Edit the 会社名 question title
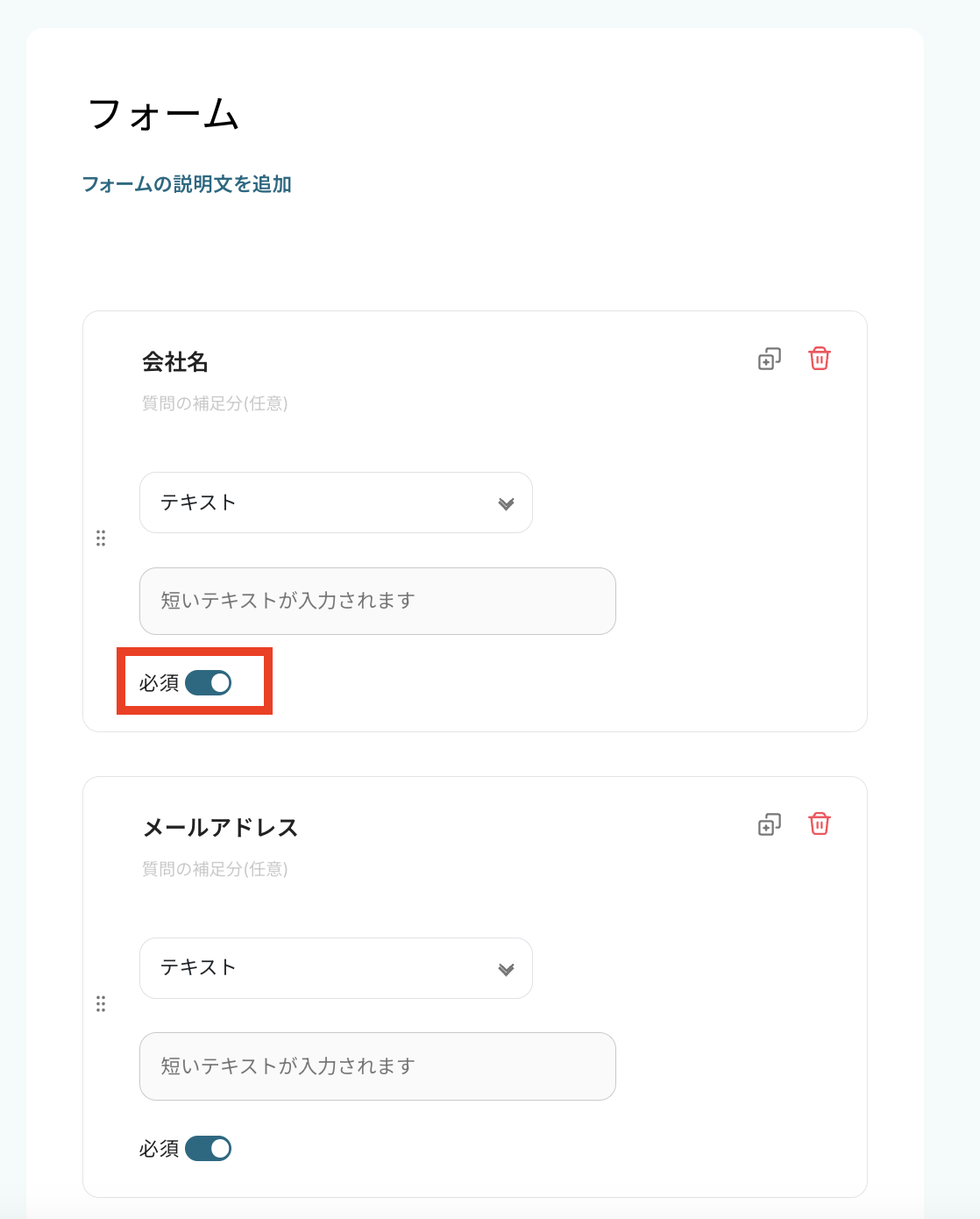980x1219 pixels. tap(175, 362)
